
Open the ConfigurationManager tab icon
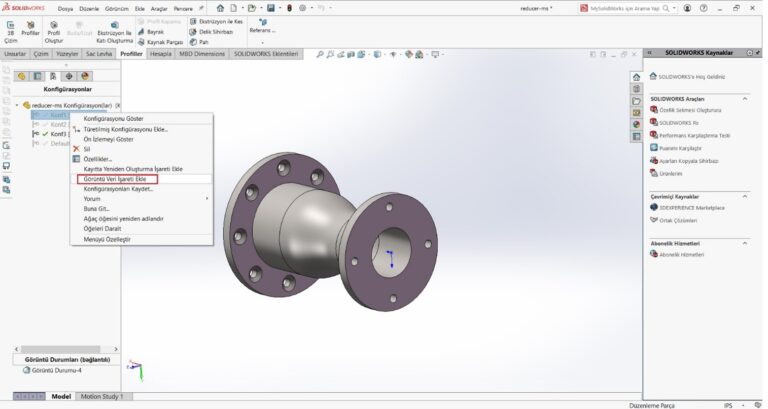[x=53, y=75]
